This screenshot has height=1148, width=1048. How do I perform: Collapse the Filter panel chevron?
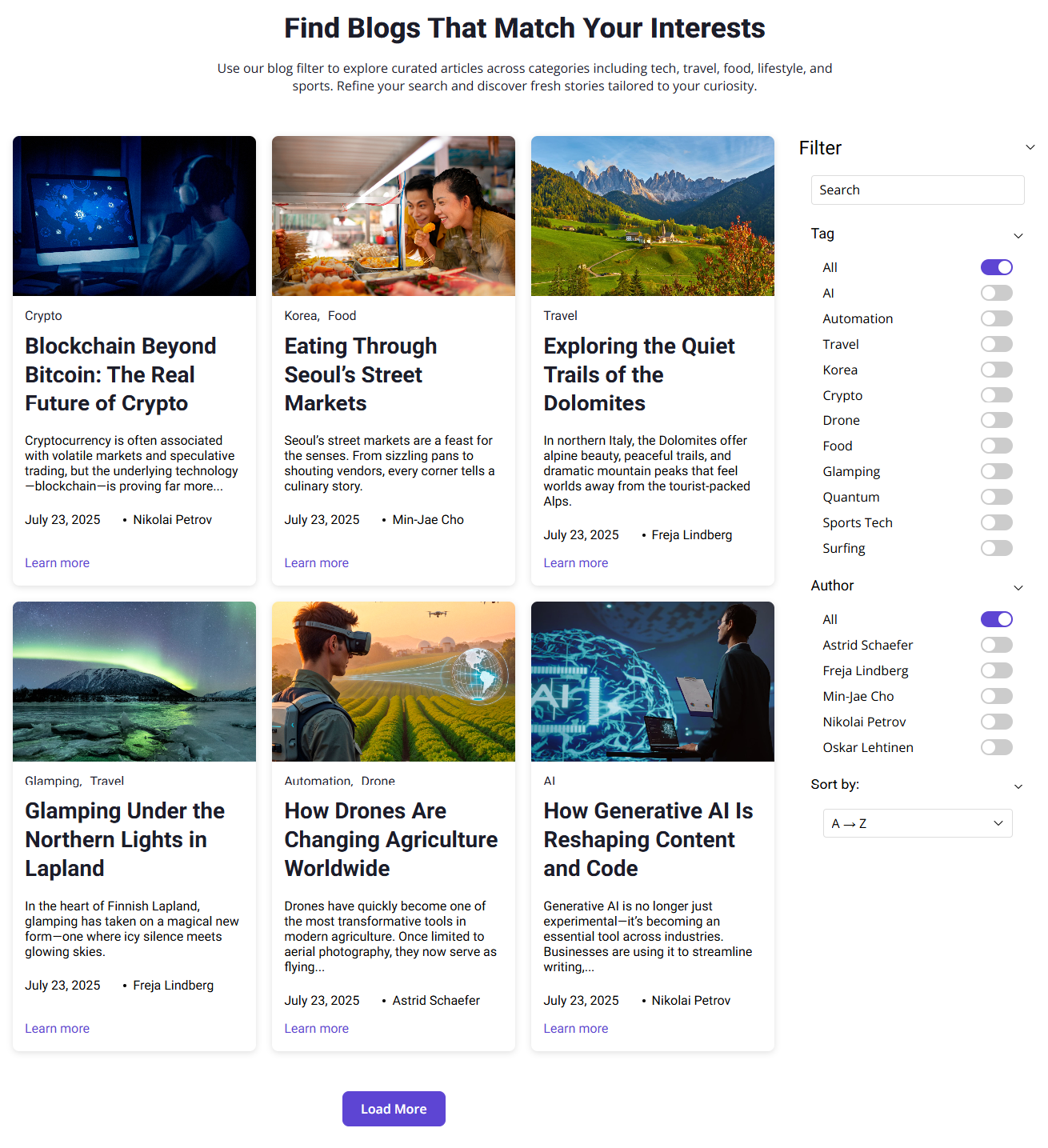coord(1030,147)
